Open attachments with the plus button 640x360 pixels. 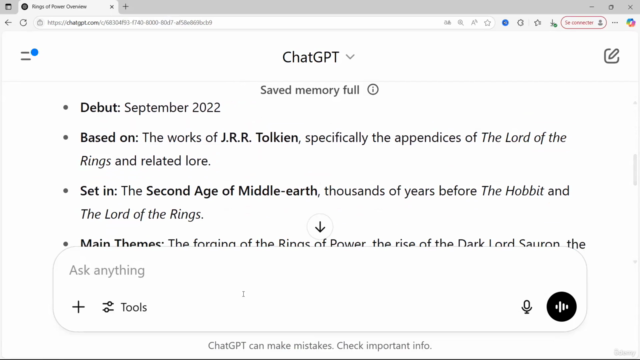tap(78, 307)
